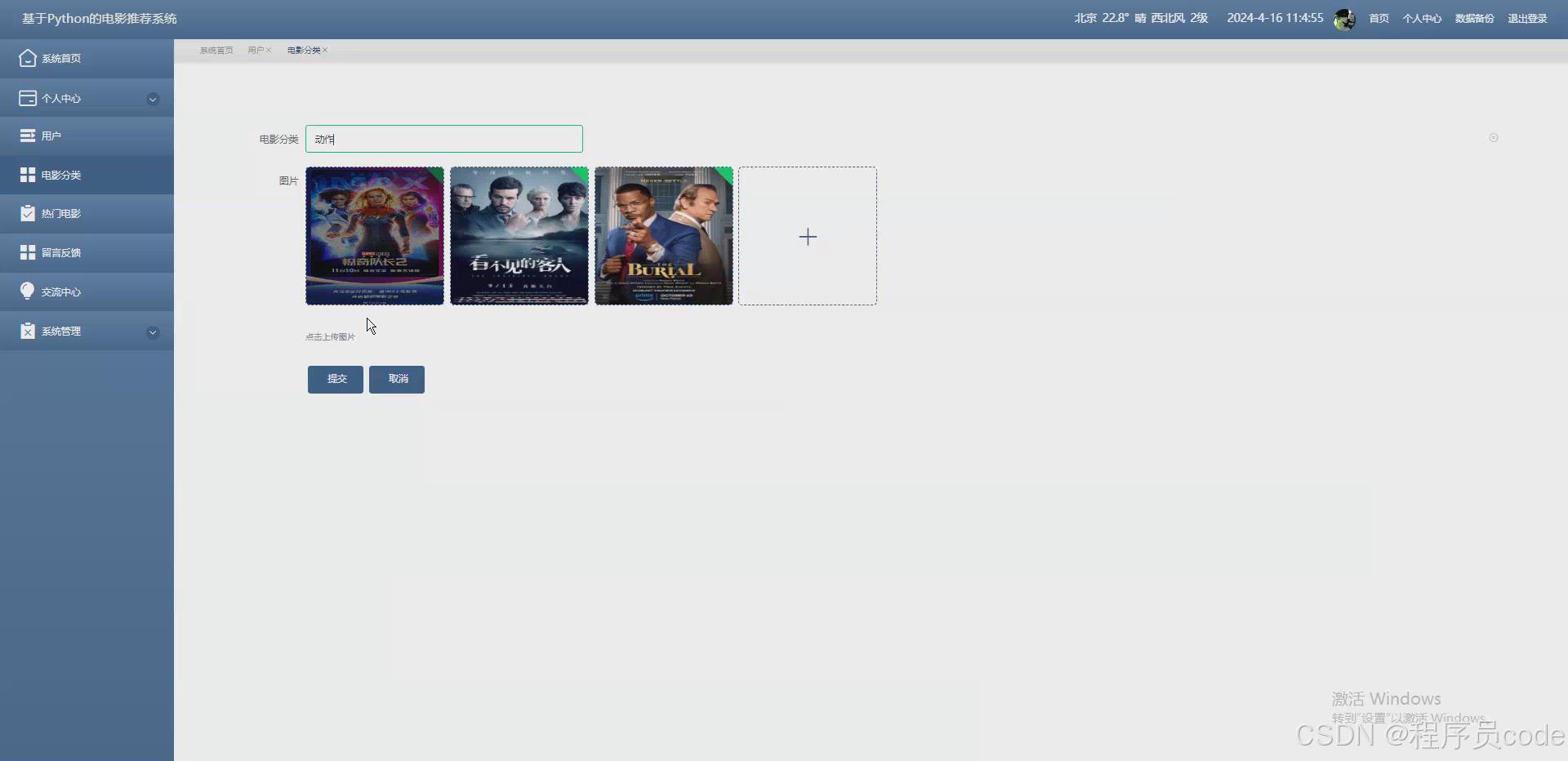Open the 系统首页 breadcrumb tab
Screen dimensions: 1568x761
coord(216,51)
